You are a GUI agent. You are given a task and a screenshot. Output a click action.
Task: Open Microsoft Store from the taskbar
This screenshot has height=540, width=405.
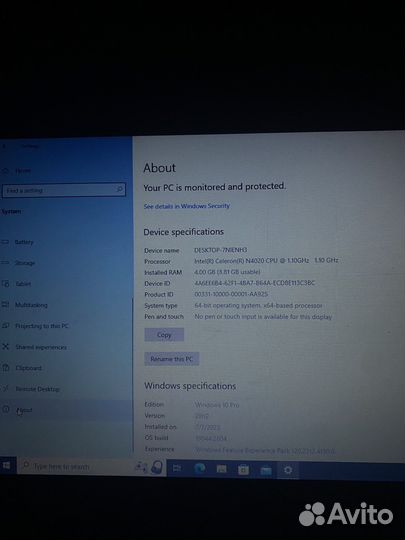(243, 470)
